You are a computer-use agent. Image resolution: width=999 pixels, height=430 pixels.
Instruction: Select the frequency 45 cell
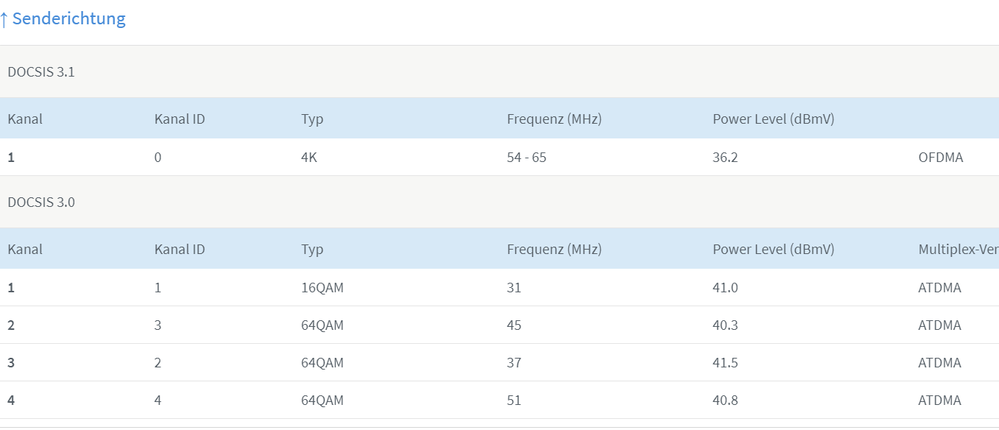click(515, 325)
